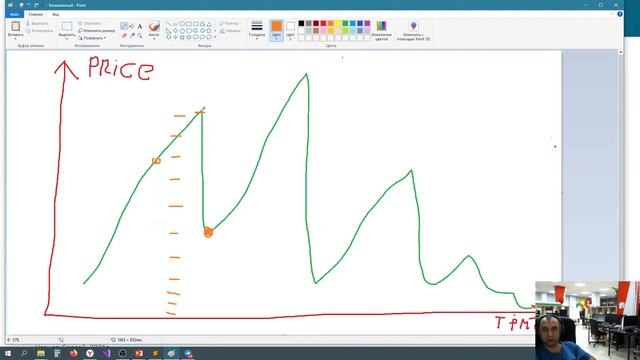This screenshot has width=640, height=360.
Task: Select the Color picker eyedropper tool
Action: (132, 36)
